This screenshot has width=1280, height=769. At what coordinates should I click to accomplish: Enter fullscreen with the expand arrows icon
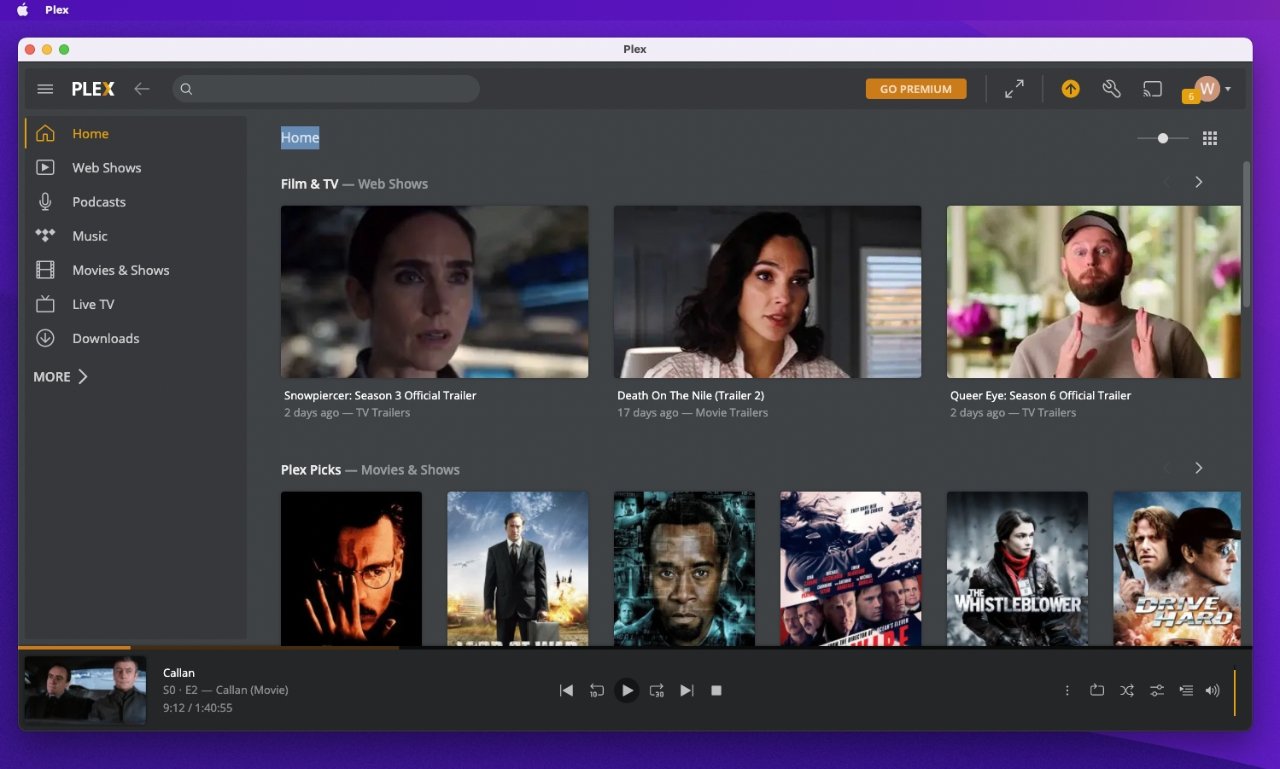[1014, 89]
